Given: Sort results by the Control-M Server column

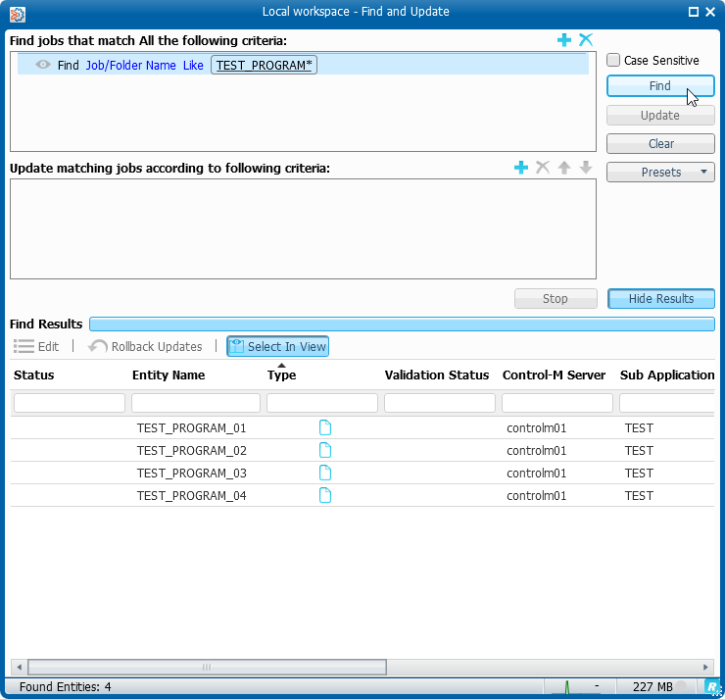Looking at the screenshot, I should (553, 375).
